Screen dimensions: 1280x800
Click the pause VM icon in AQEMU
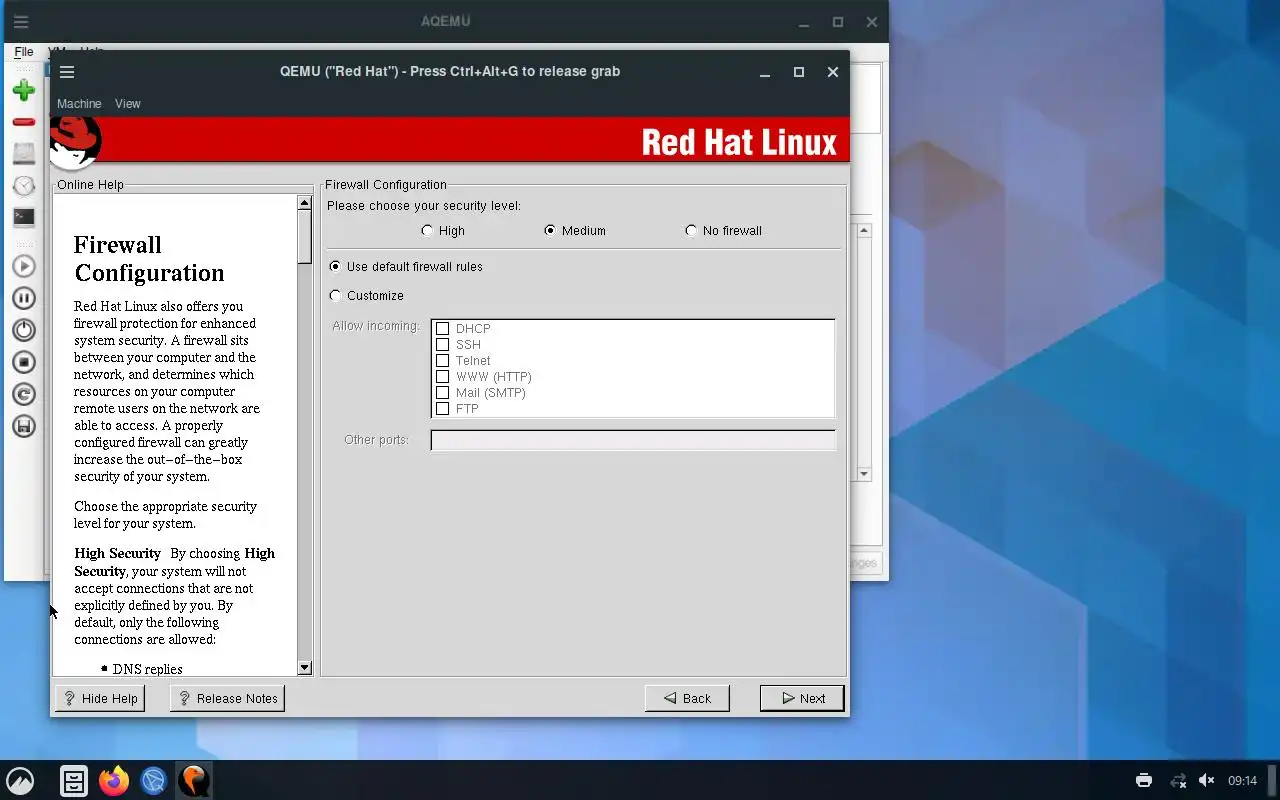point(24,298)
